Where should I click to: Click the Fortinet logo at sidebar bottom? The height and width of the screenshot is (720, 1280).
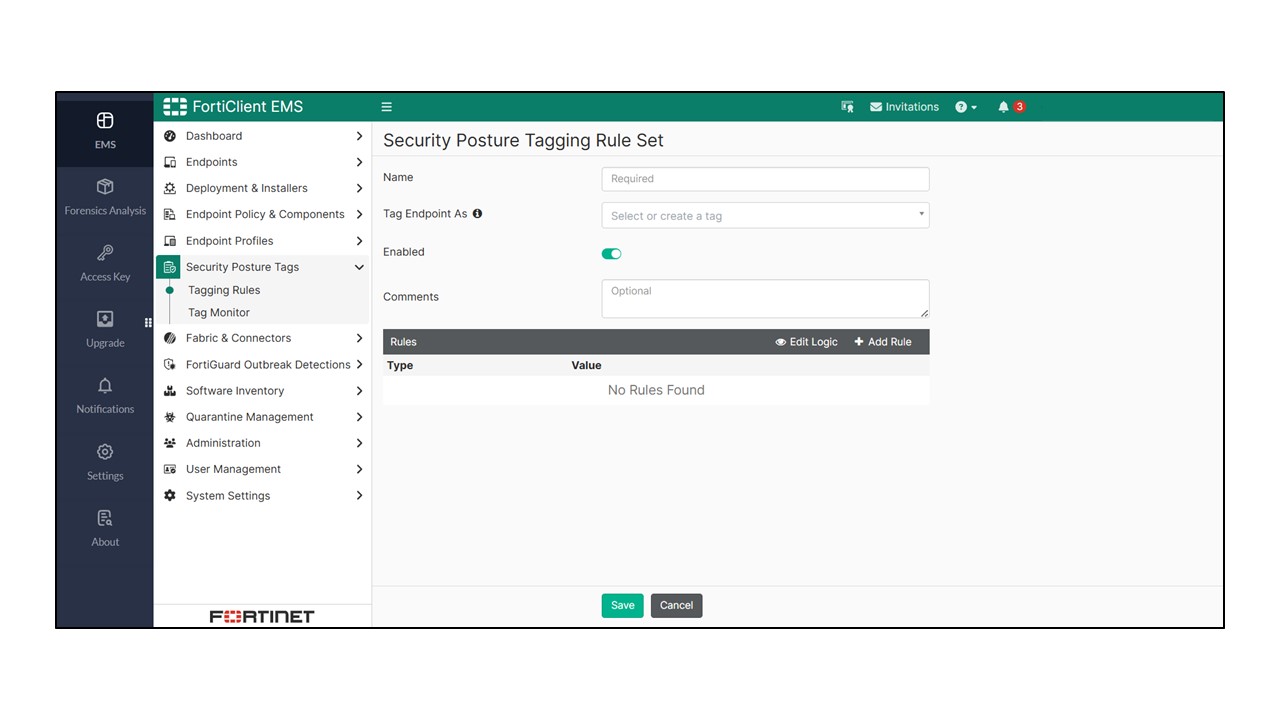[262, 617]
